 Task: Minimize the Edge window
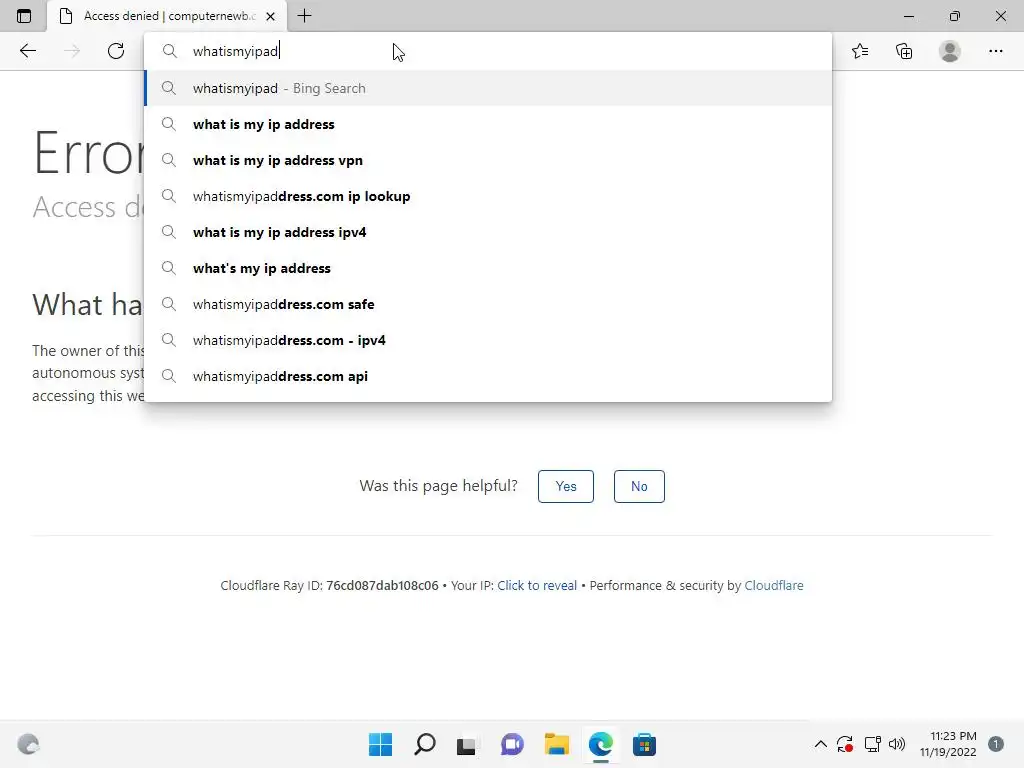pos(908,16)
